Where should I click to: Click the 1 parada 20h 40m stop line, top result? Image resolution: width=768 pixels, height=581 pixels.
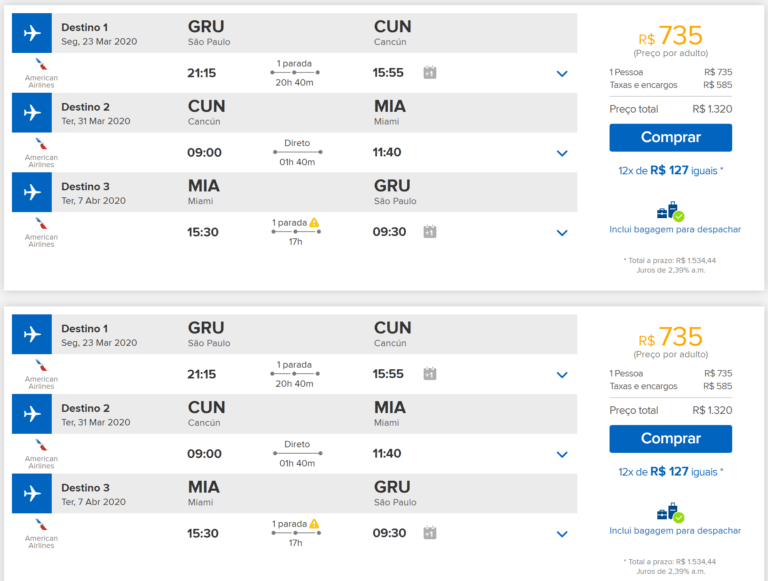click(295, 73)
